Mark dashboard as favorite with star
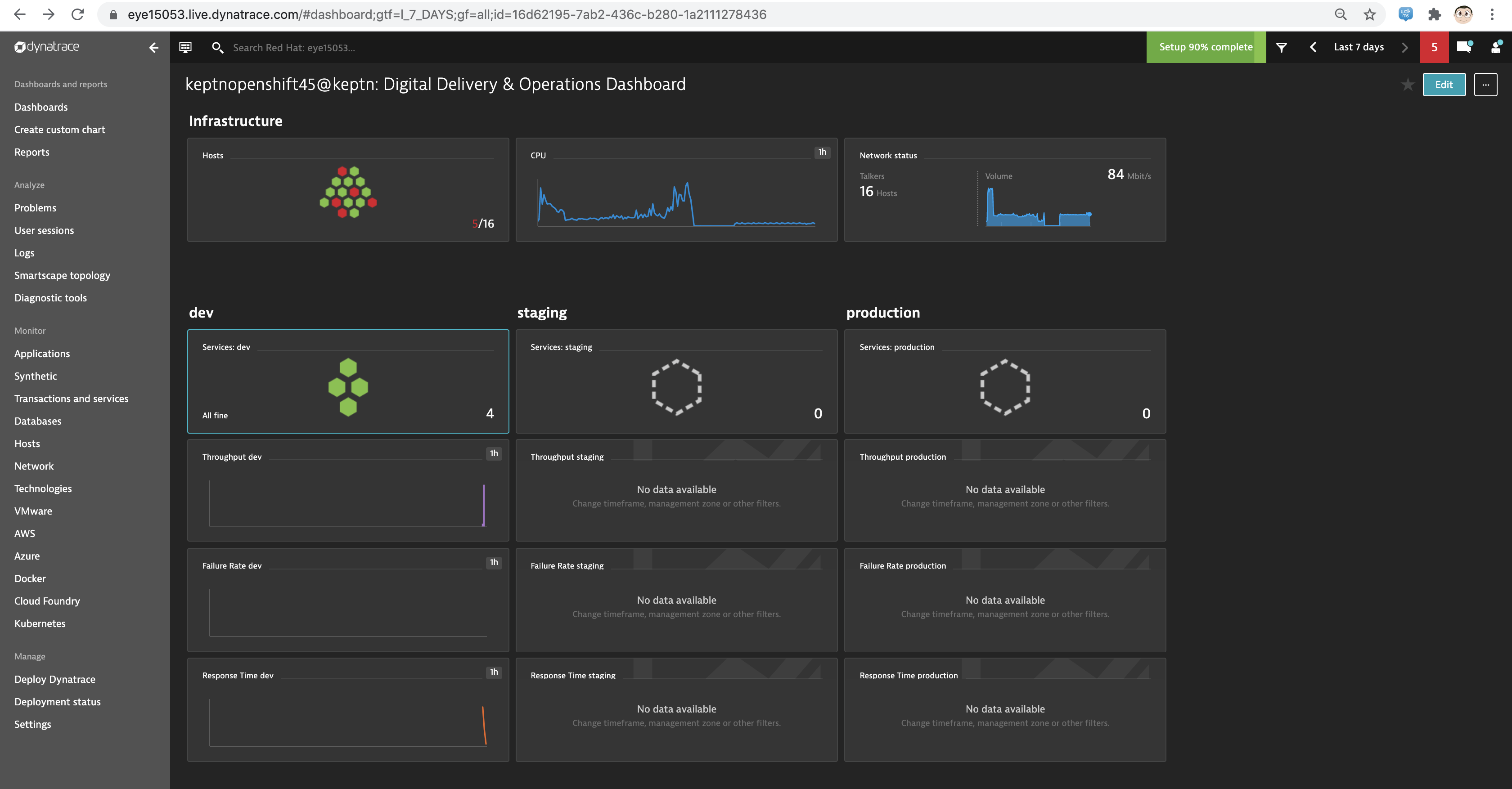The height and width of the screenshot is (789, 1512). 1408,85
